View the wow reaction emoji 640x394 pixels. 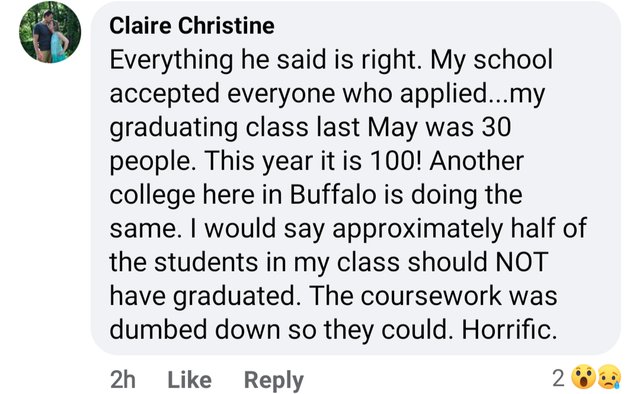(583, 377)
